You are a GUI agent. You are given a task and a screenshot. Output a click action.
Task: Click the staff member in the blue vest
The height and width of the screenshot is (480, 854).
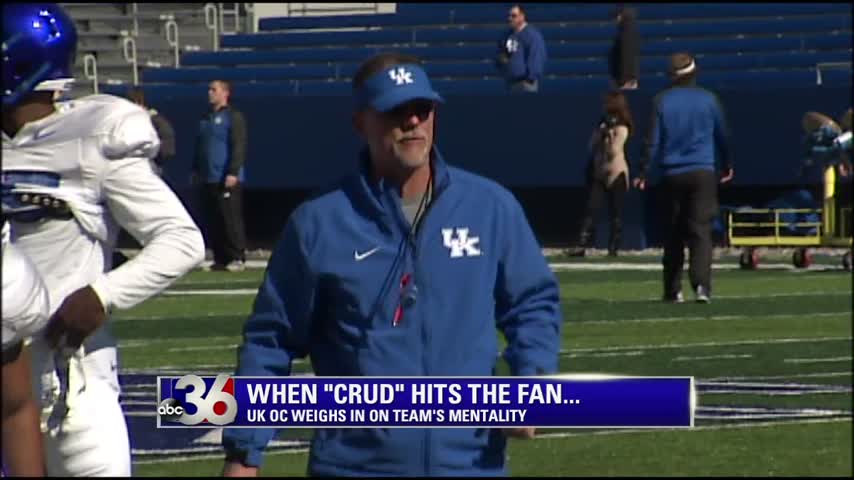point(221,174)
